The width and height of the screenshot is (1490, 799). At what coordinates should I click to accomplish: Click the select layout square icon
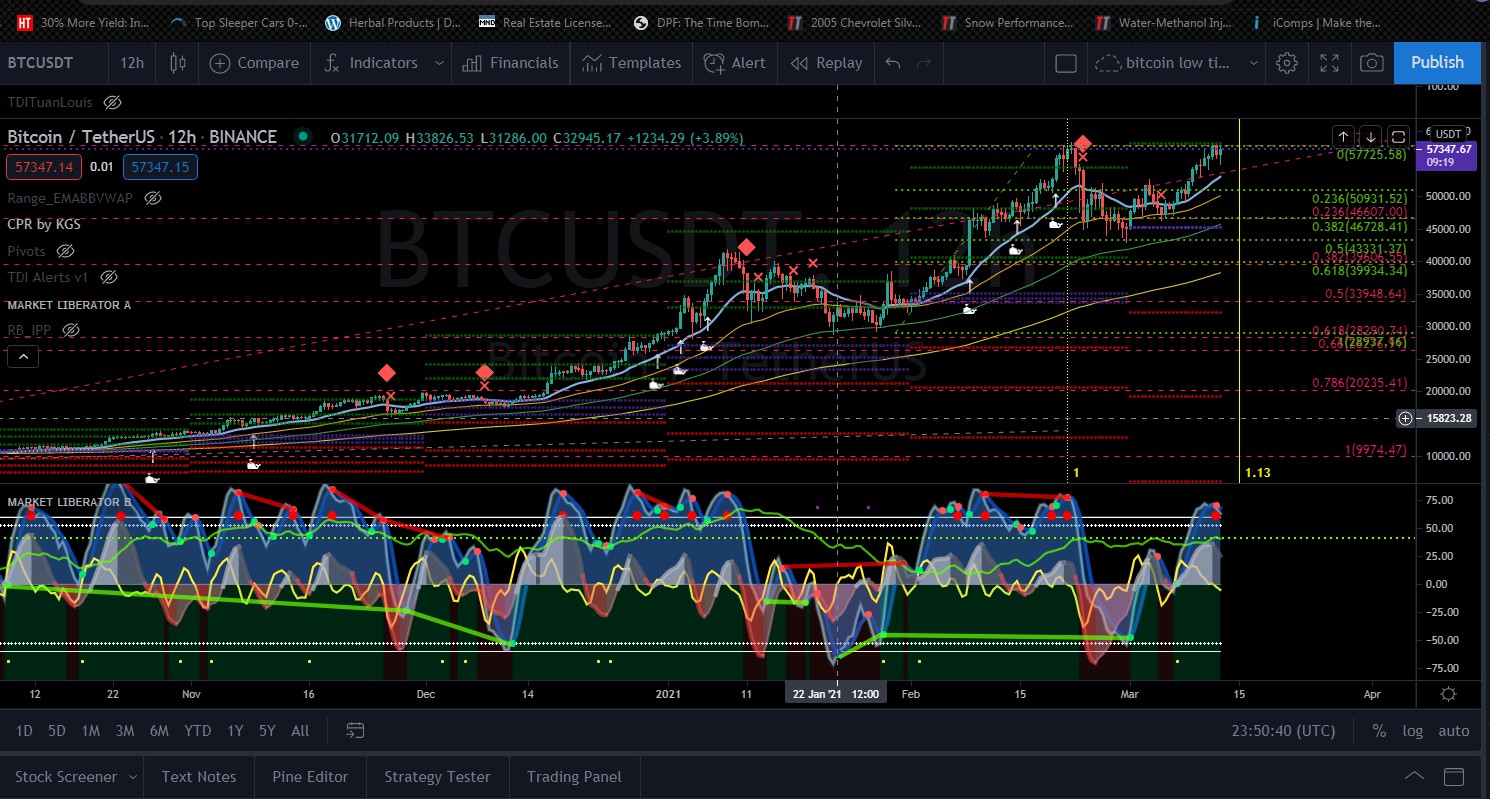[x=1066, y=63]
